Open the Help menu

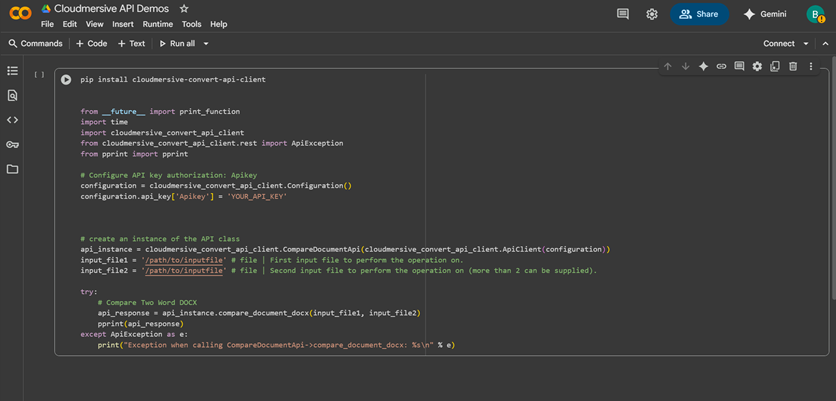tap(219, 24)
